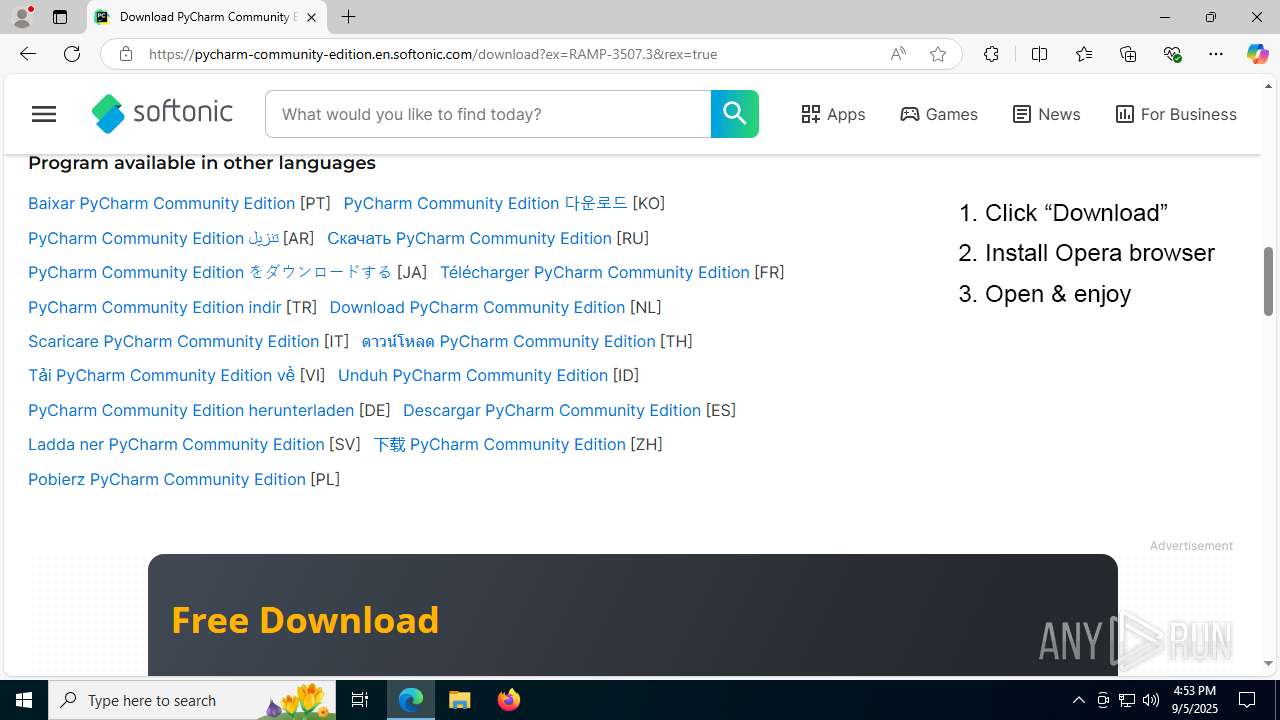
Task: Open the Turkish PyCharm indir link
Action: tap(154, 307)
